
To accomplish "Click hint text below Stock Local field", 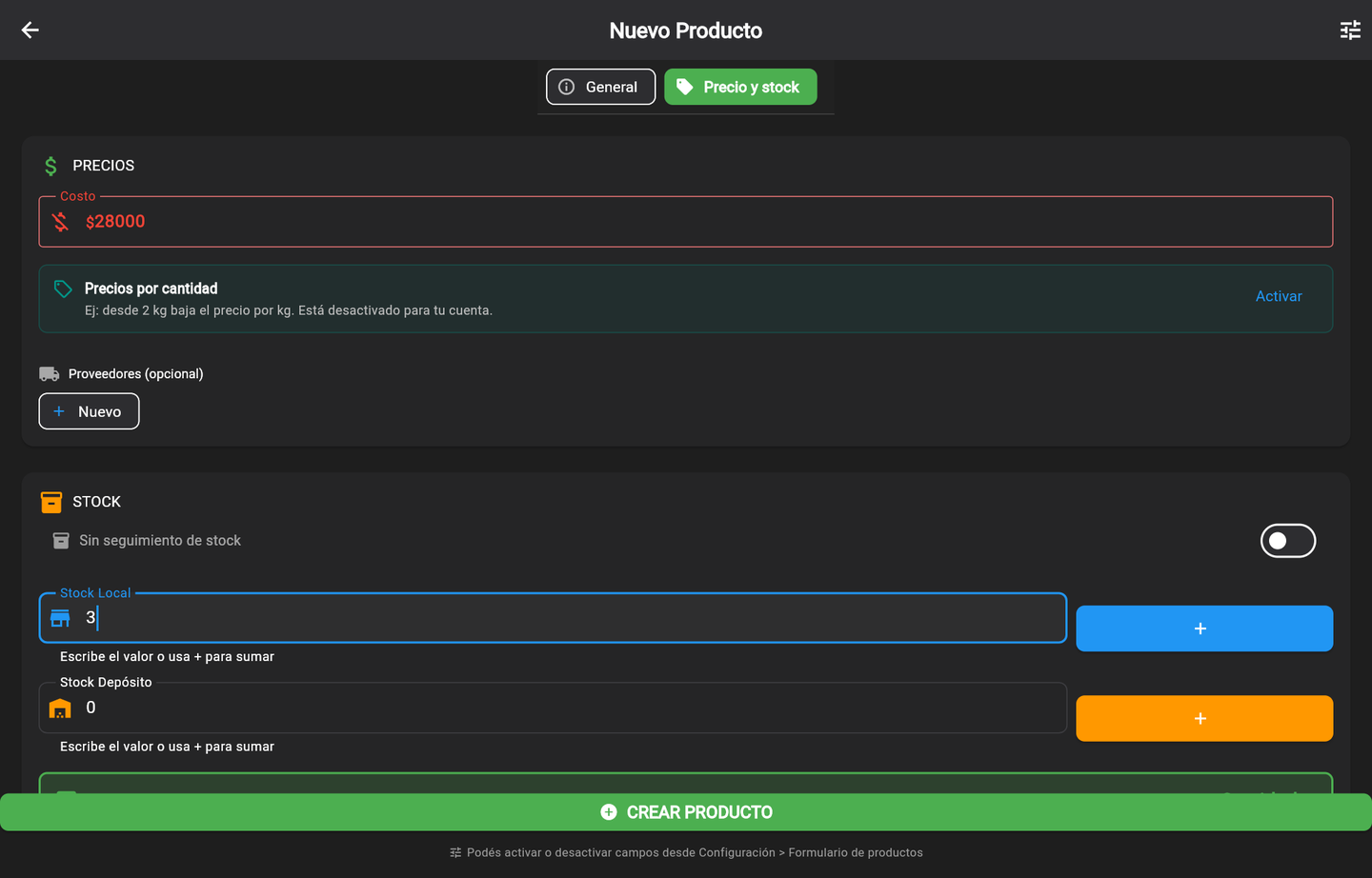I will click(167, 657).
